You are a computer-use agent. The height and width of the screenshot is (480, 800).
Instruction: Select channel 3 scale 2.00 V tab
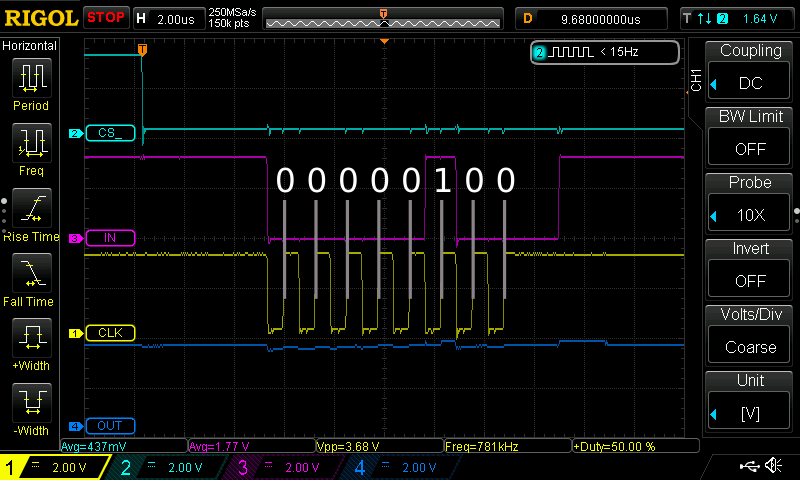tap(284, 467)
